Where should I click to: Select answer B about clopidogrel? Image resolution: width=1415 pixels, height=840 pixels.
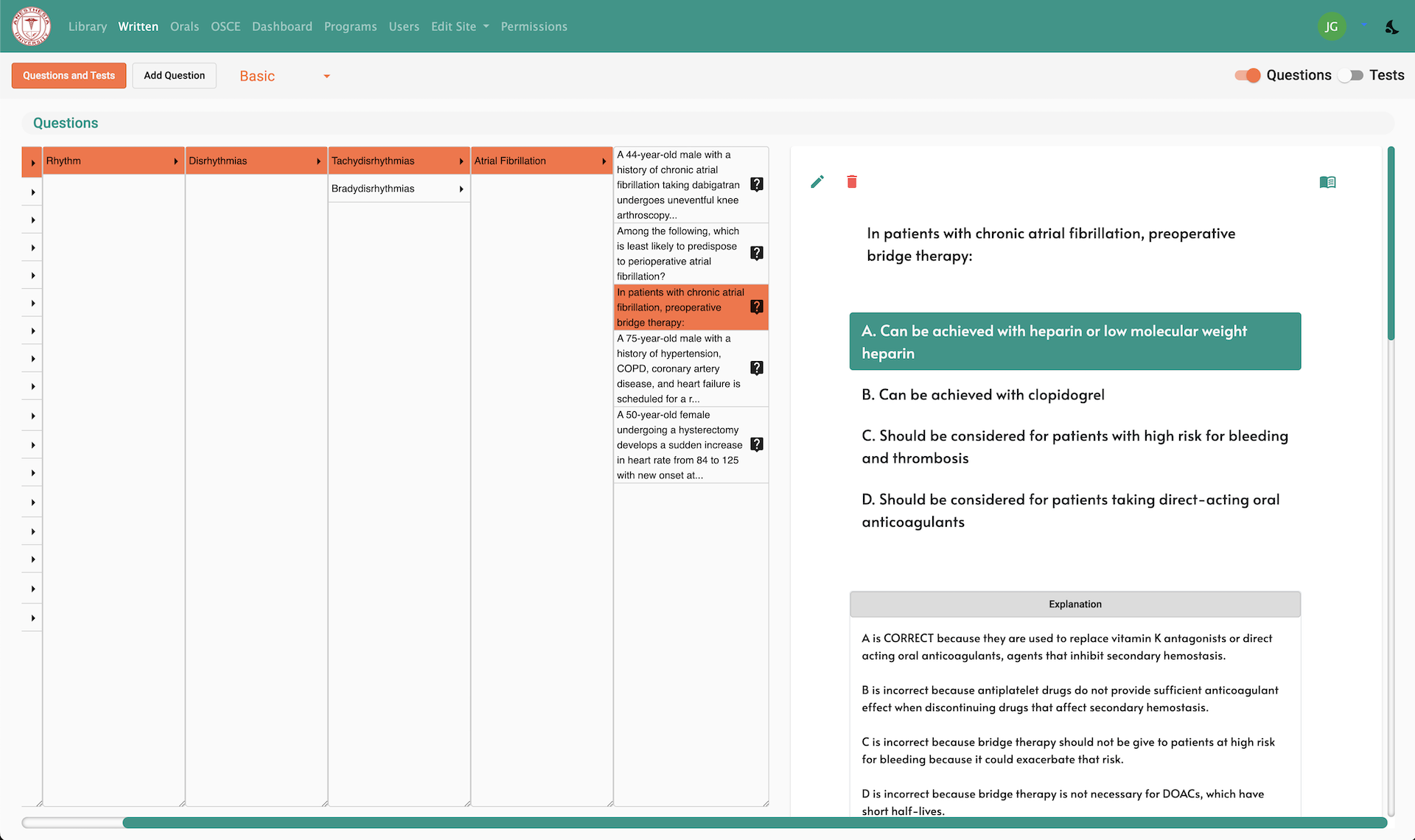tap(983, 395)
